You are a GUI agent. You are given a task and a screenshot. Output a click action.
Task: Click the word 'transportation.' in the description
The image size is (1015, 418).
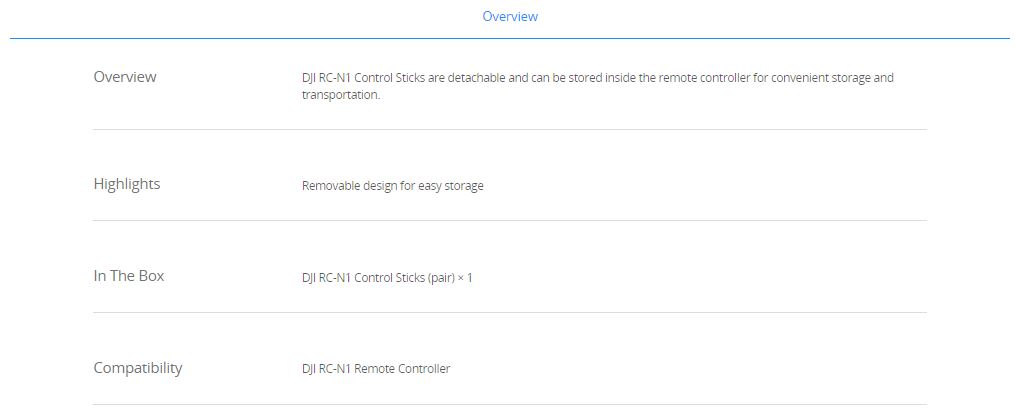click(x=340, y=94)
